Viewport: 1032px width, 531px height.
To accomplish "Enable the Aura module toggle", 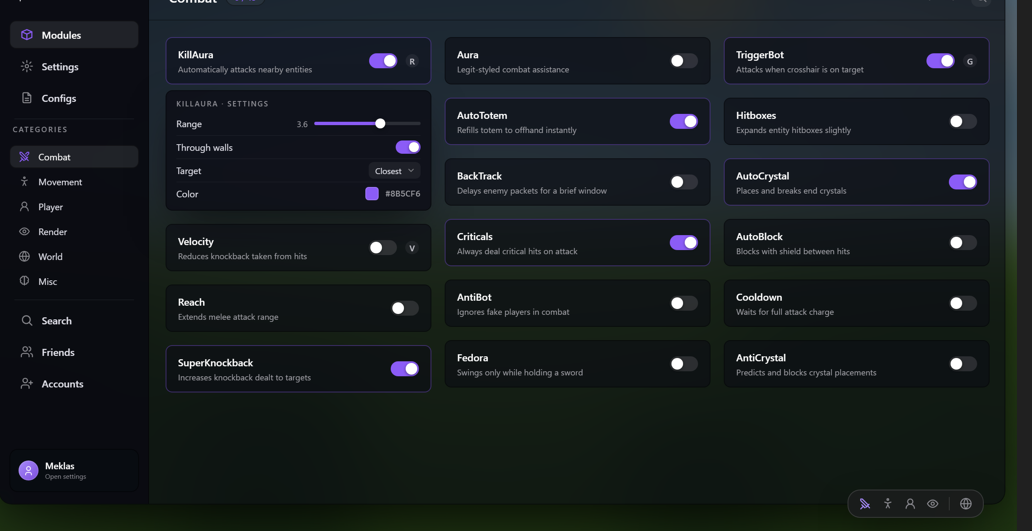I will click(684, 61).
